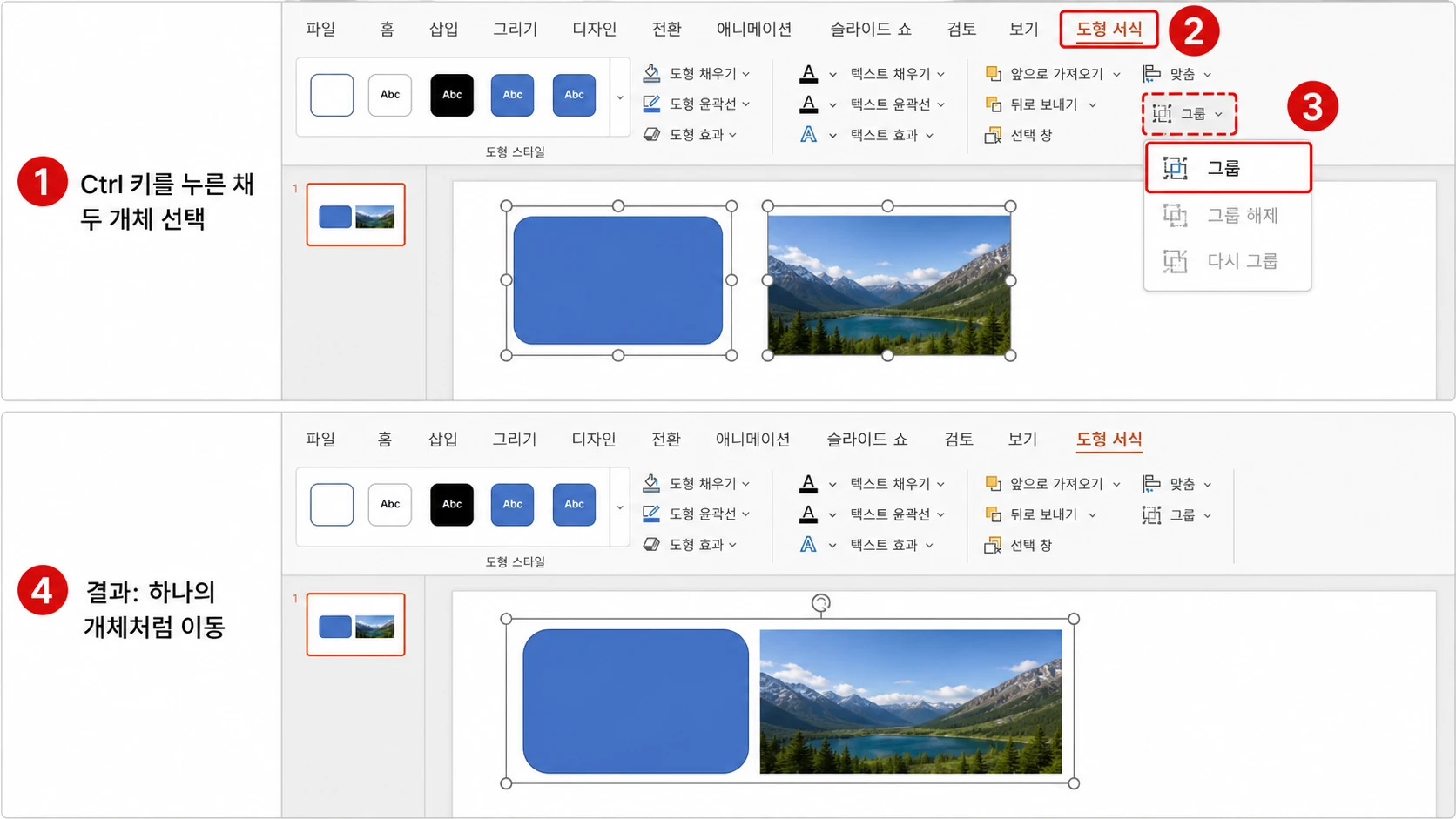Open the 검토 tab in upper ribbon
This screenshot has height=819, width=1456.
click(x=961, y=29)
